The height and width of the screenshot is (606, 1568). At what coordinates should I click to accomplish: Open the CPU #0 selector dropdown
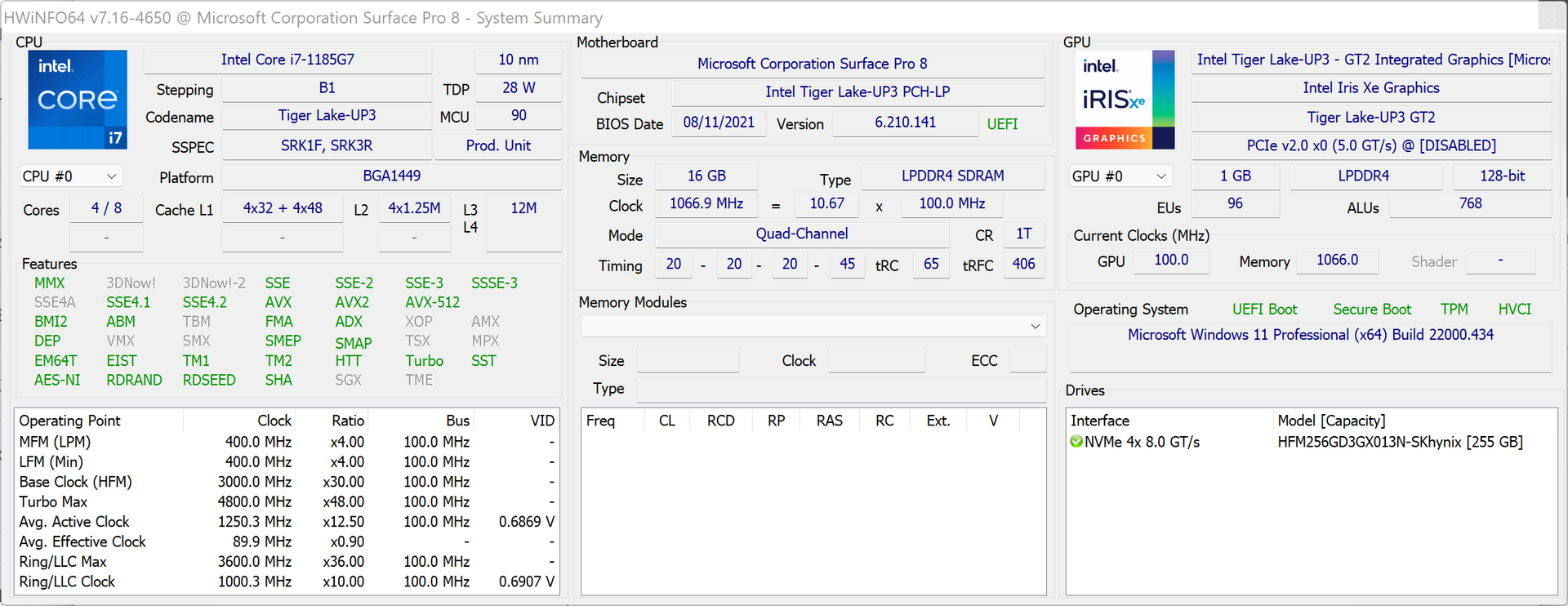tap(70, 176)
